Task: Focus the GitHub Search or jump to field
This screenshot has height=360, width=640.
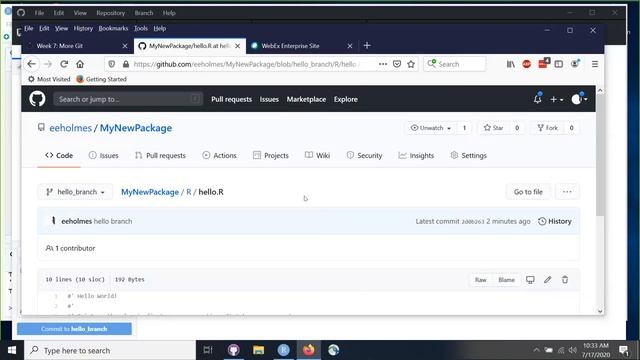Action: pyautogui.click(x=128, y=99)
